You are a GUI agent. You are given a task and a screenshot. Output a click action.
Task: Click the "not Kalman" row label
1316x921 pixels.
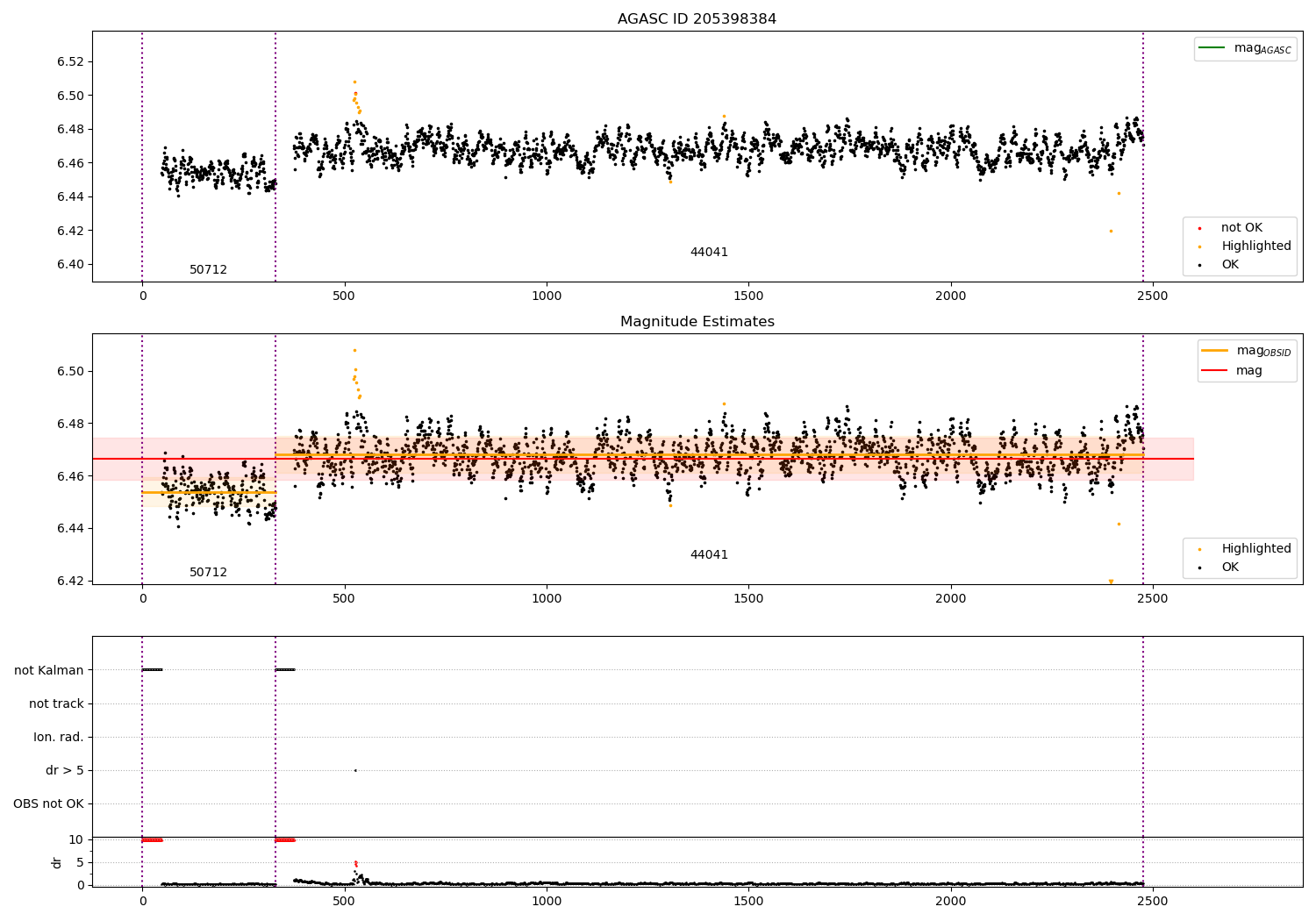[49, 671]
